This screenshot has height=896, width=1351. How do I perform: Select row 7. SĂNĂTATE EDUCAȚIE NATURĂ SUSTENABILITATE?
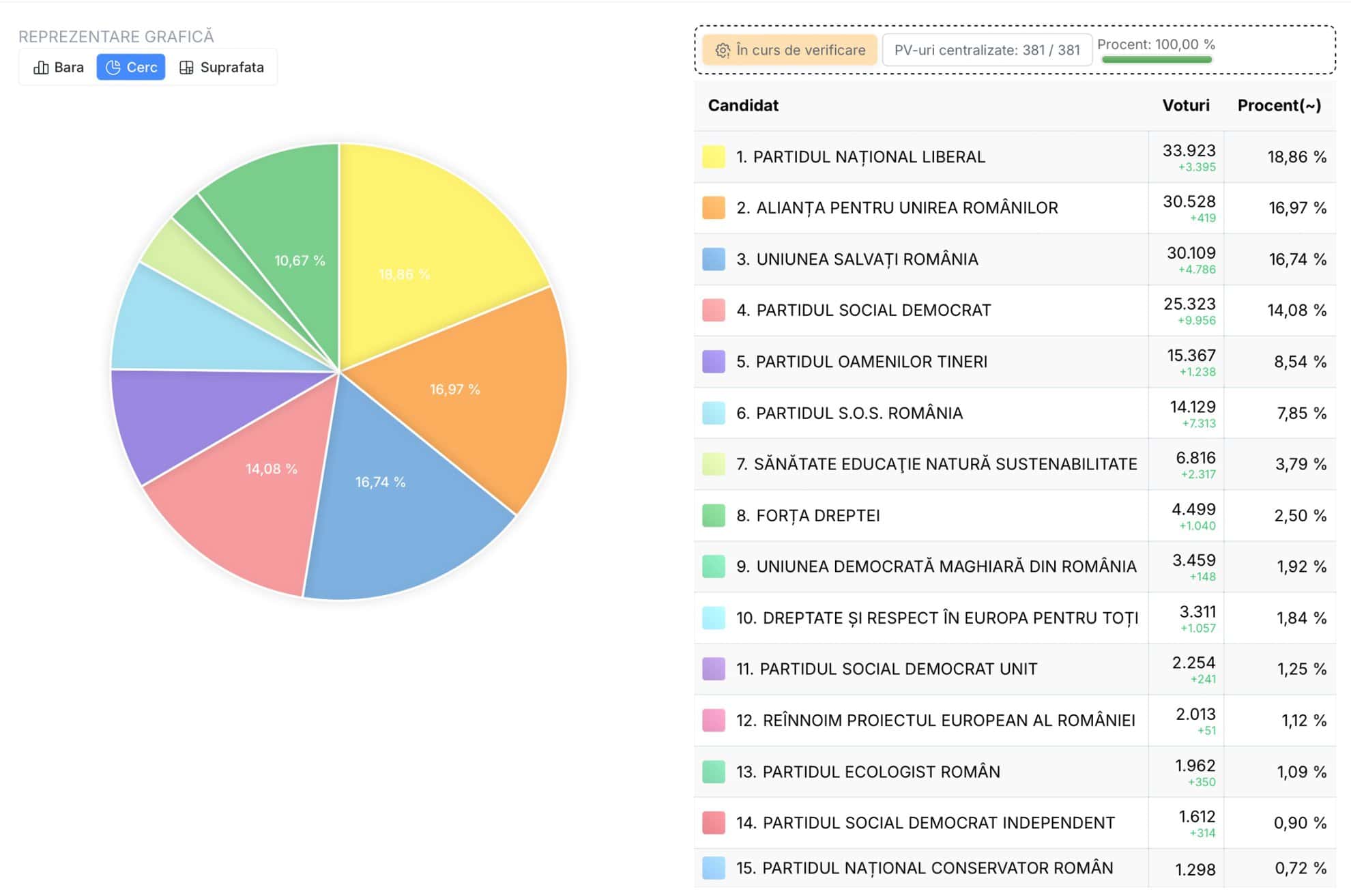pos(1015,464)
